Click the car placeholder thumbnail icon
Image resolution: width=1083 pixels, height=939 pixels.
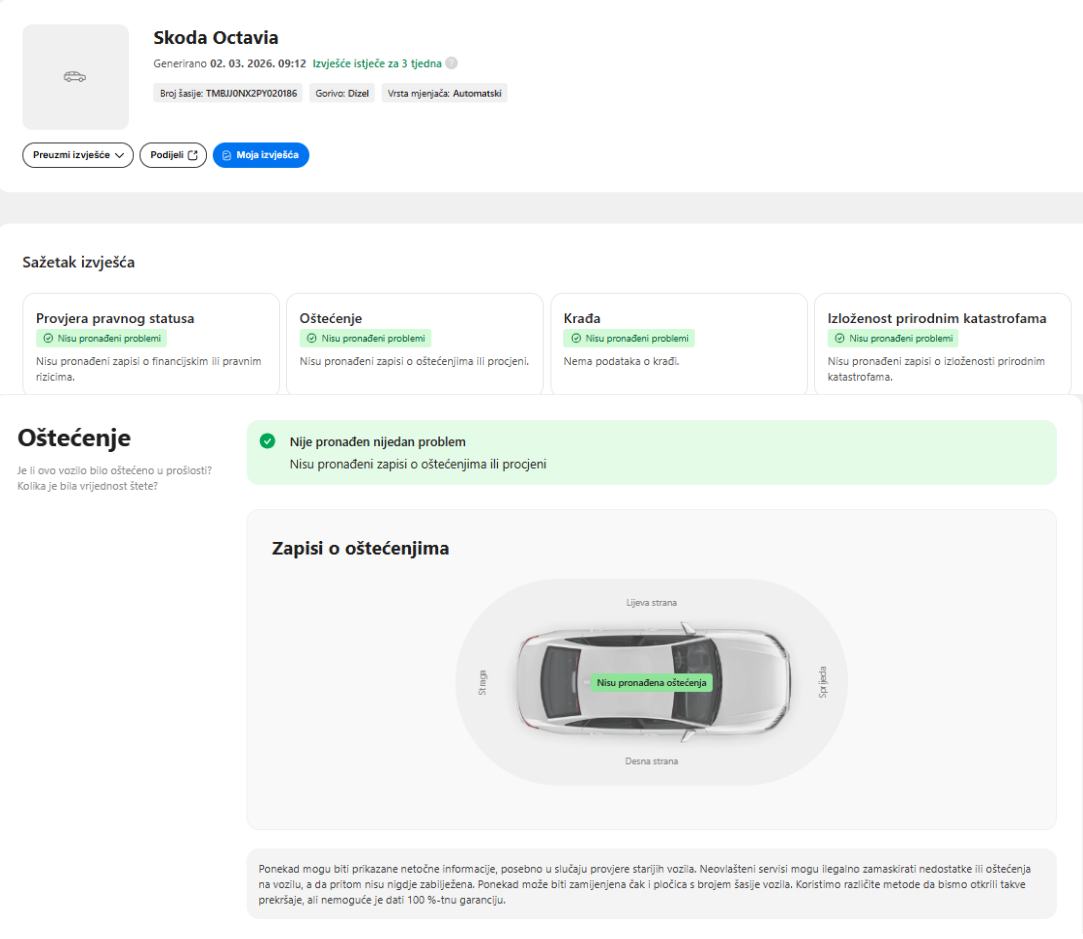(75, 77)
